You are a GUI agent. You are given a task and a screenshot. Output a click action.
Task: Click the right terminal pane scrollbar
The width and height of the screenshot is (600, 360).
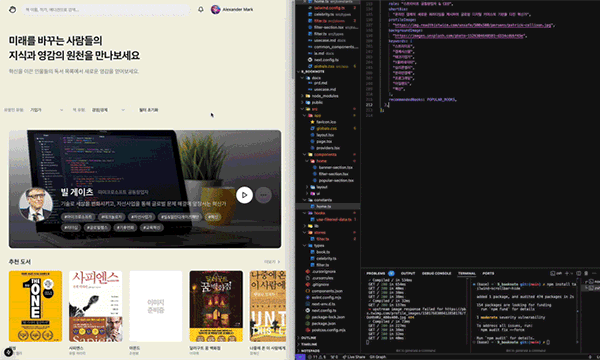click(578, 312)
